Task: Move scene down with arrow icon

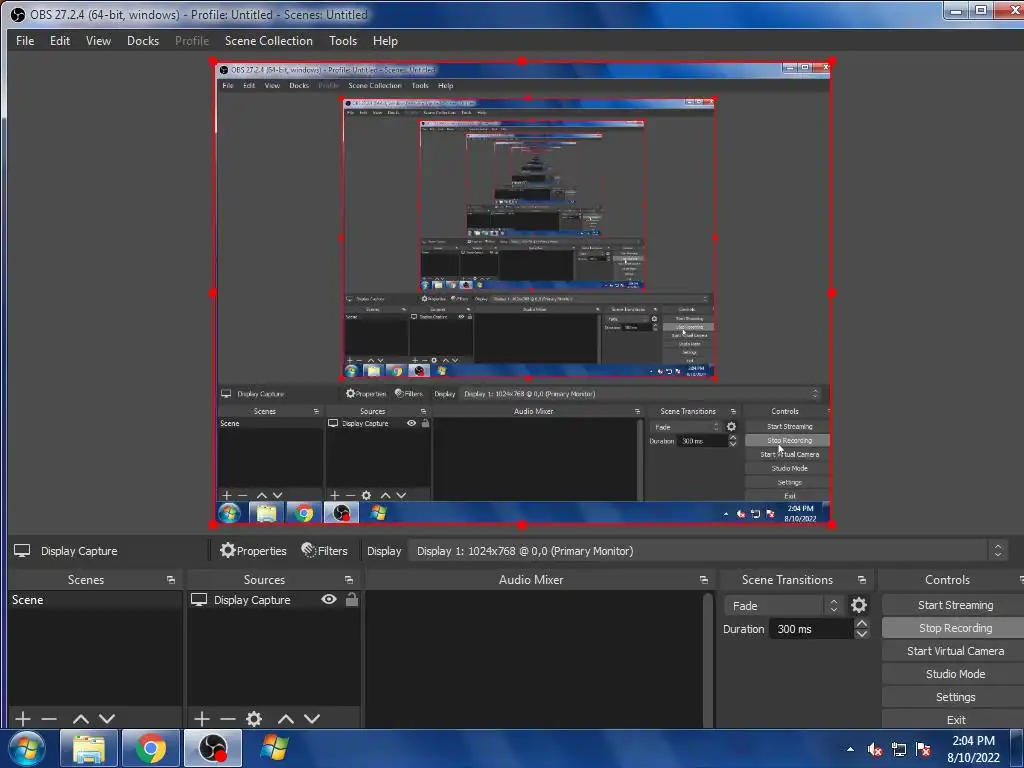Action: [x=107, y=719]
